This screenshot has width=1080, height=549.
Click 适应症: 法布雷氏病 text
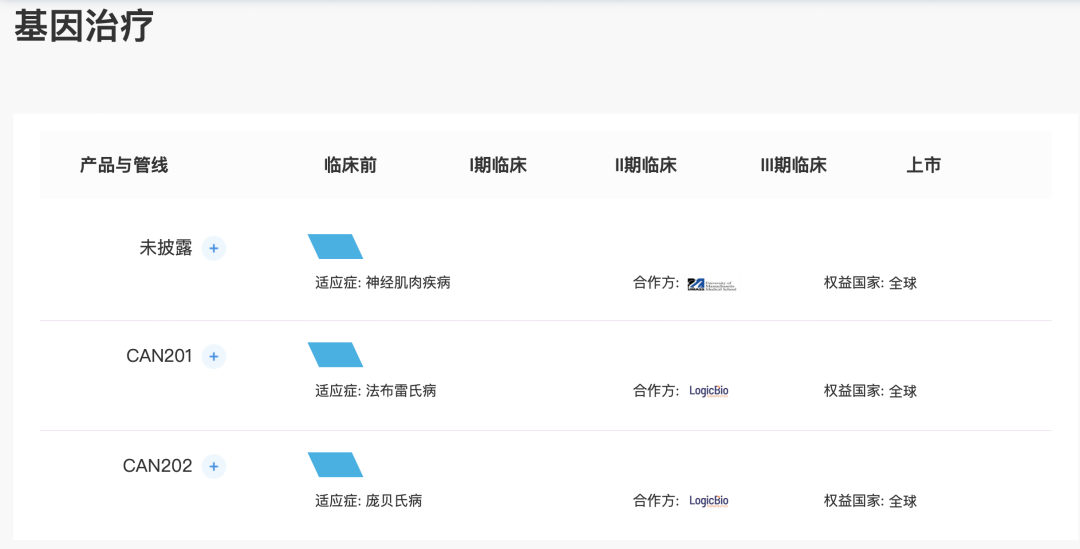(x=376, y=391)
